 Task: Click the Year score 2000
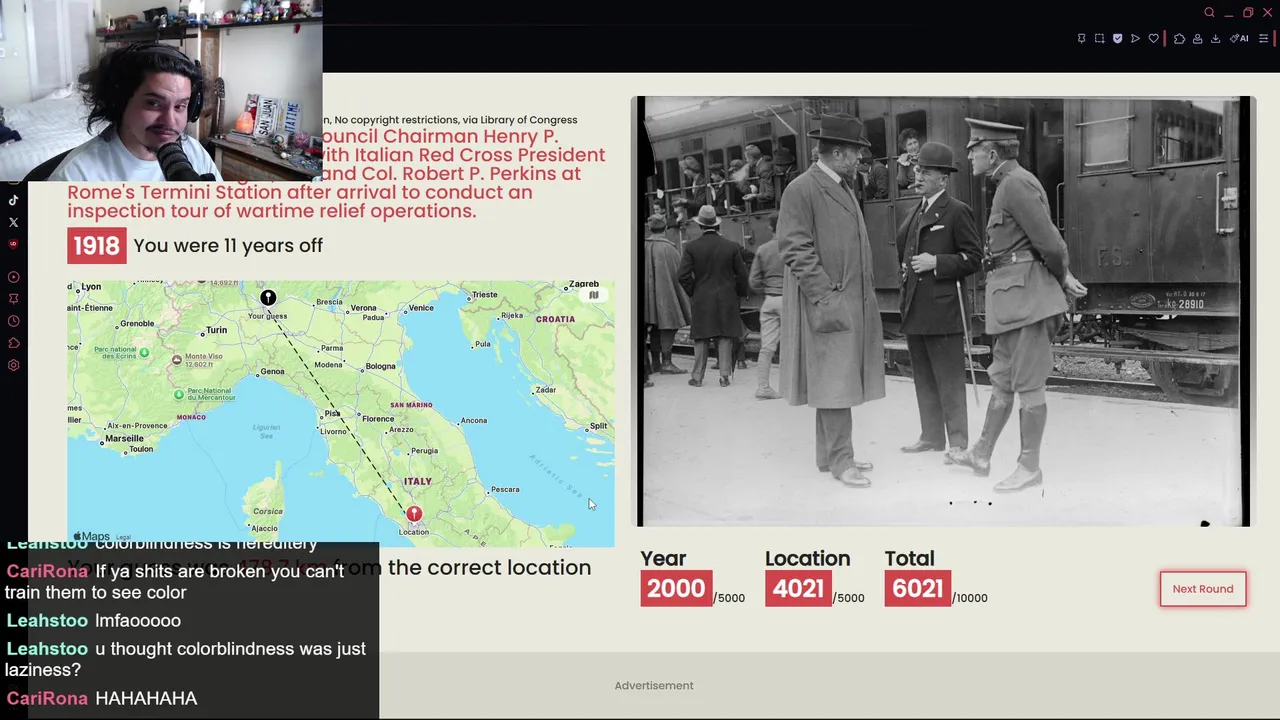pyautogui.click(x=676, y=589)
